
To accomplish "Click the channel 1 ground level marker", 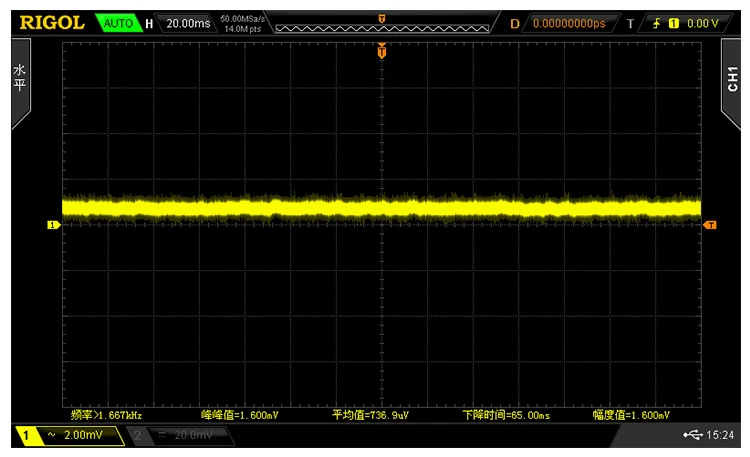I will click(x=53, y=224).
